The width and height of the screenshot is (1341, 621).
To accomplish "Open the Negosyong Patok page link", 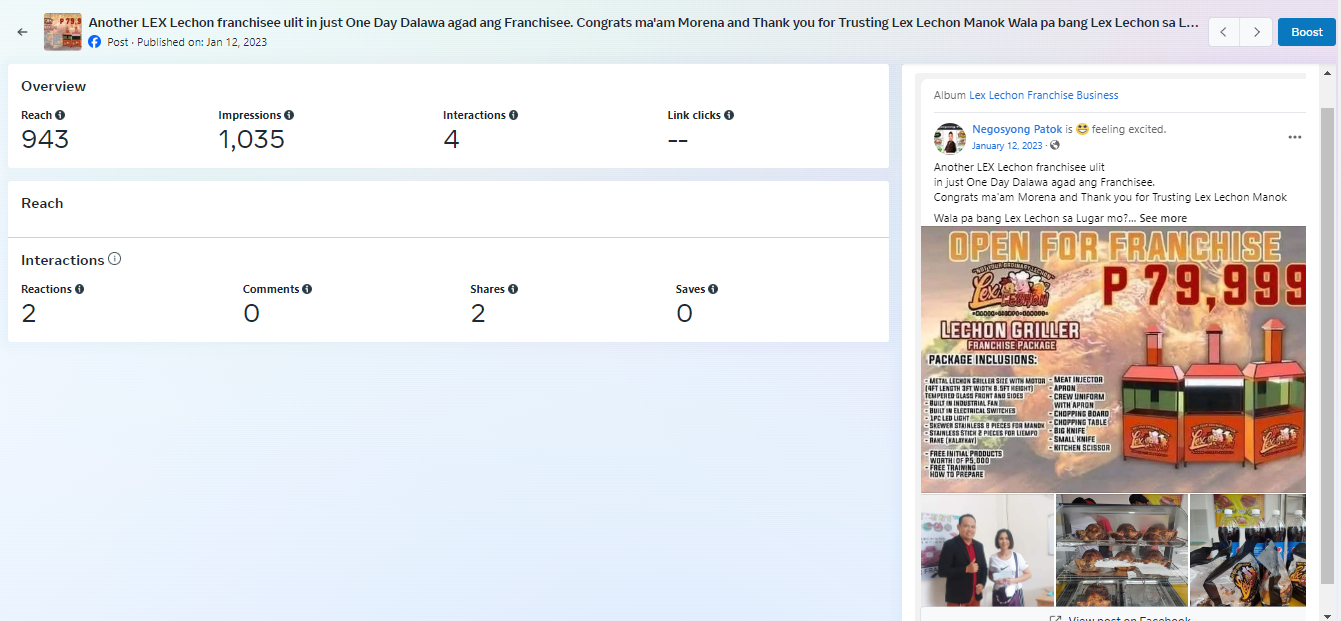I will pyautogui.click(x=1017, y=129).
